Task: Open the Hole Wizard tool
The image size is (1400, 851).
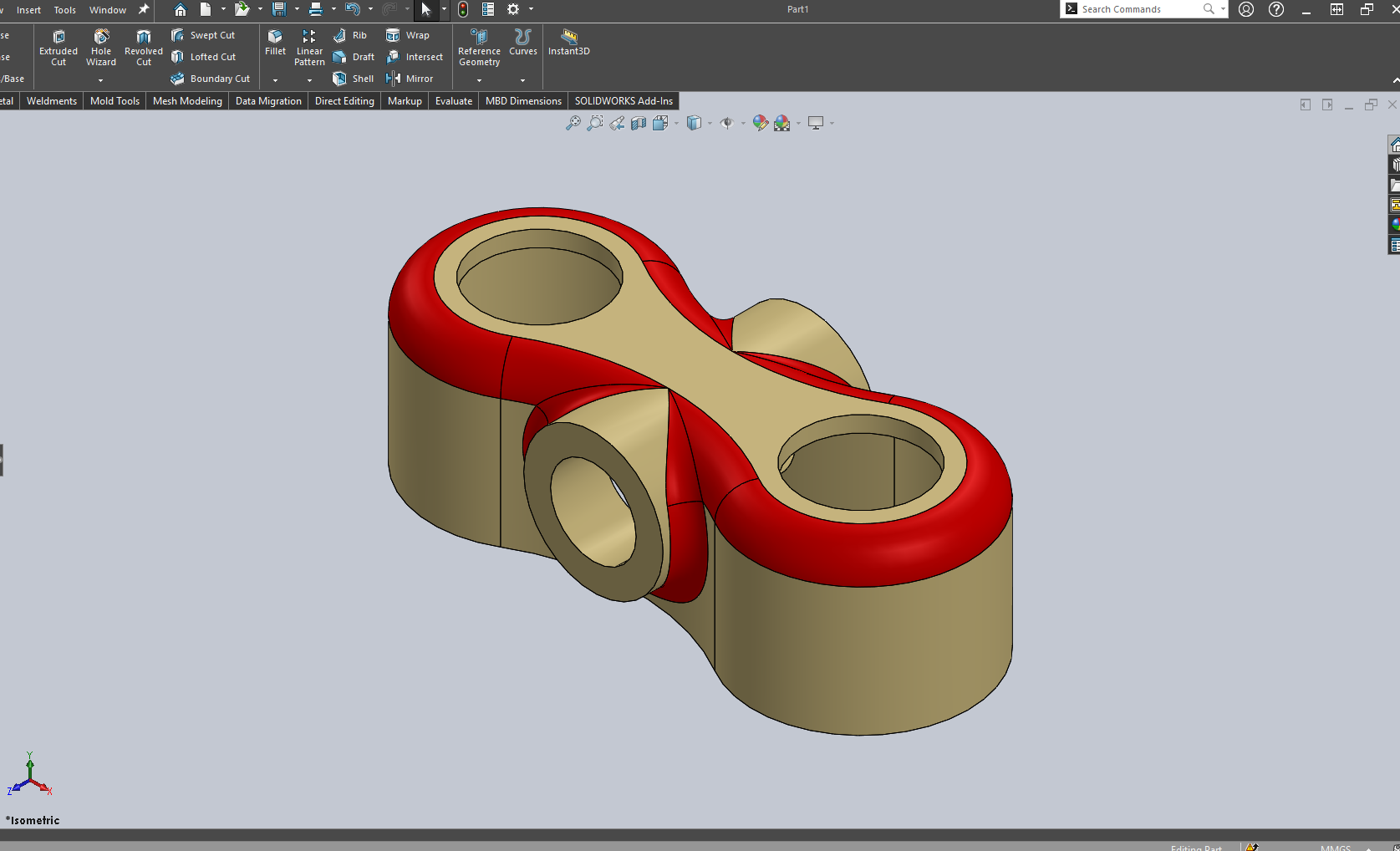Action: pos(101,48)
